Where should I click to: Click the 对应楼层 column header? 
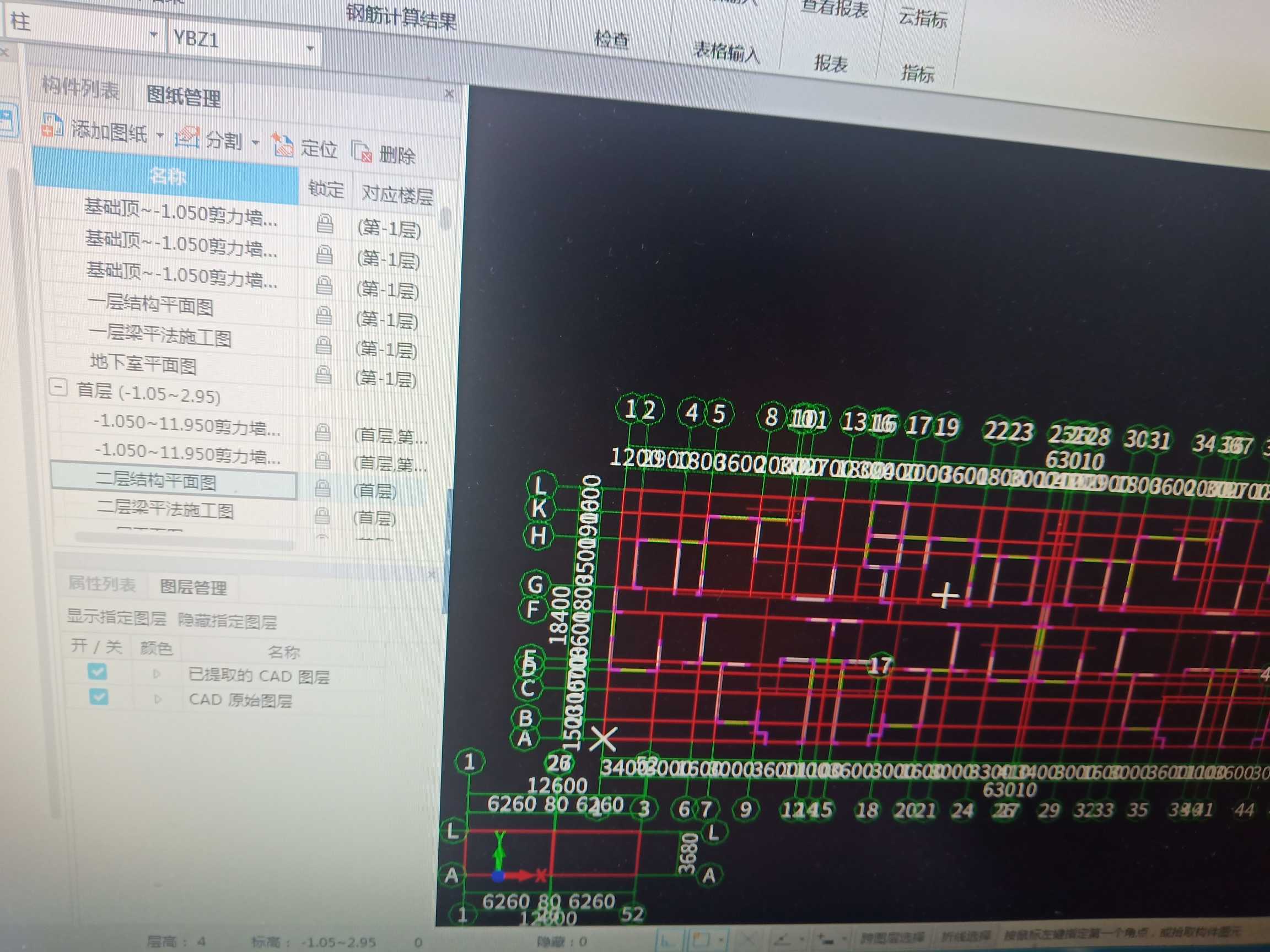pyautogui.click(x=397, y=195)
